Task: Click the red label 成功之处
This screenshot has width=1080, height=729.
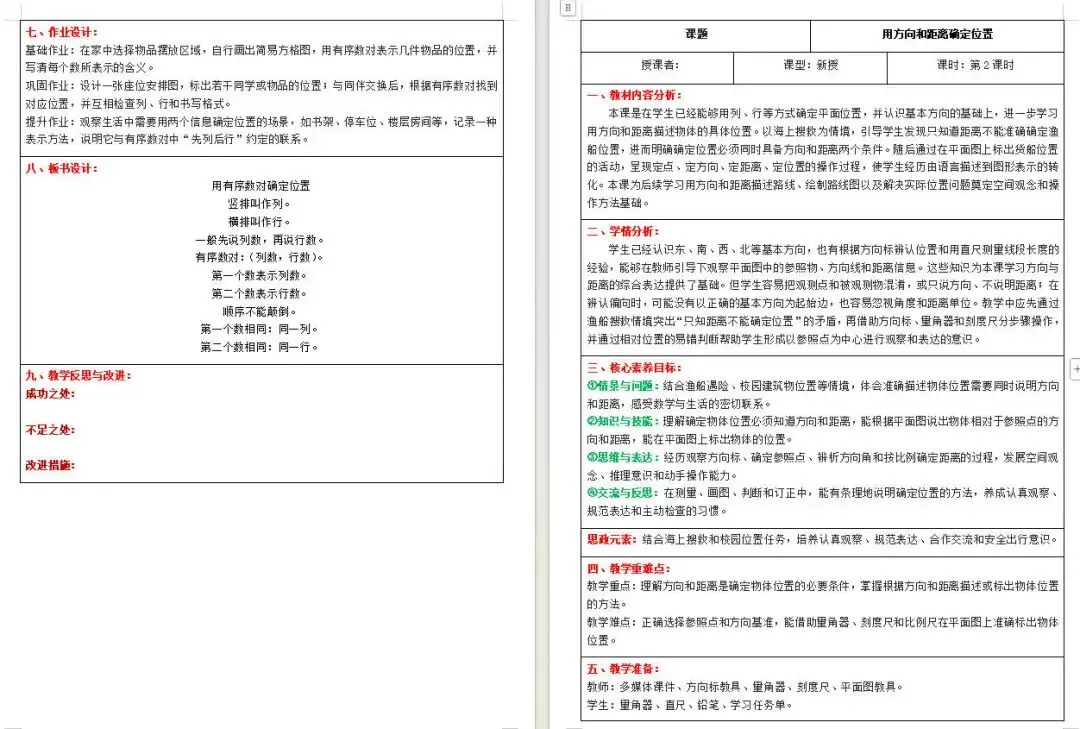Action: click(50, 393)
